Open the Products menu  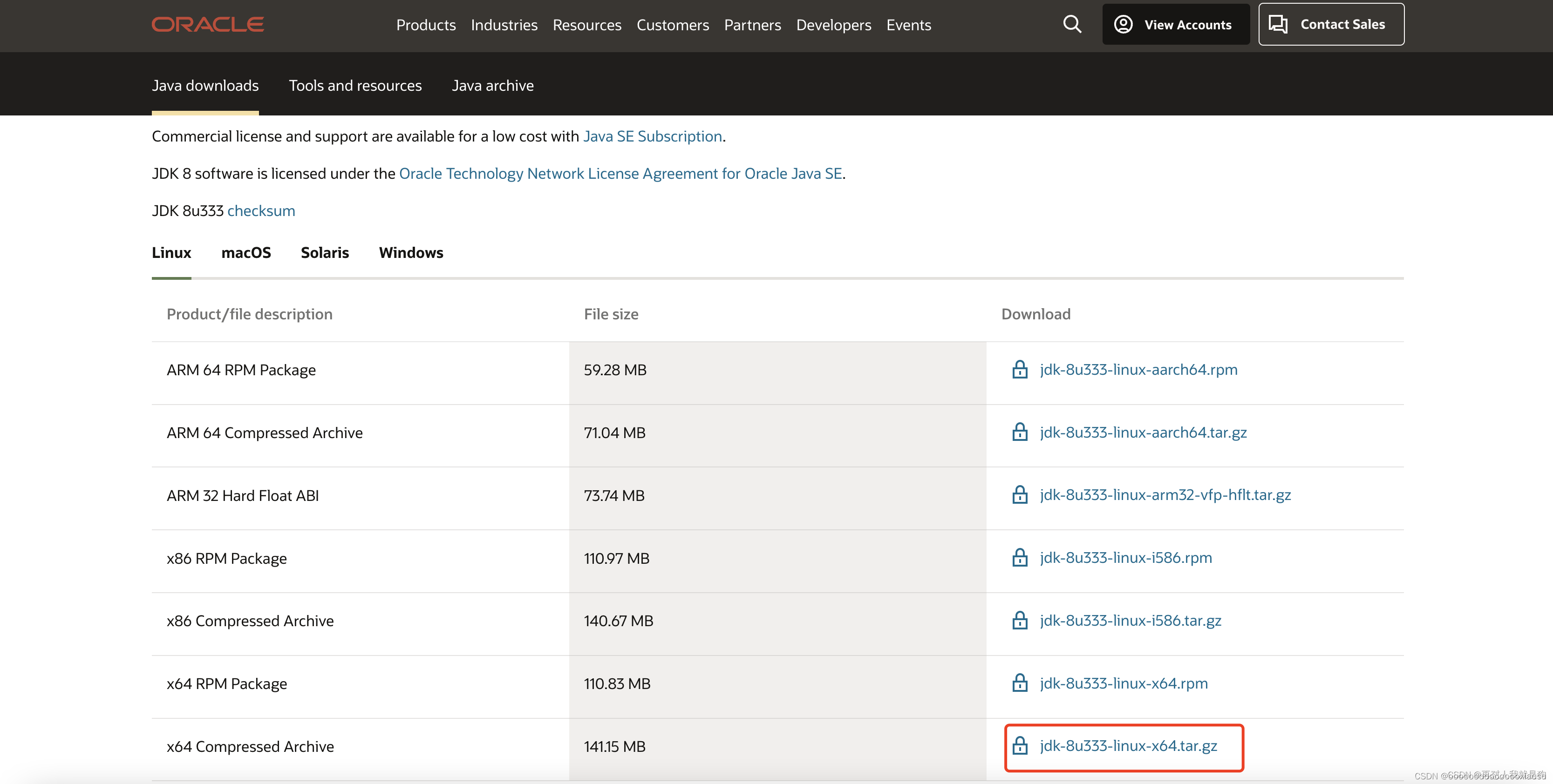[426, 25]
